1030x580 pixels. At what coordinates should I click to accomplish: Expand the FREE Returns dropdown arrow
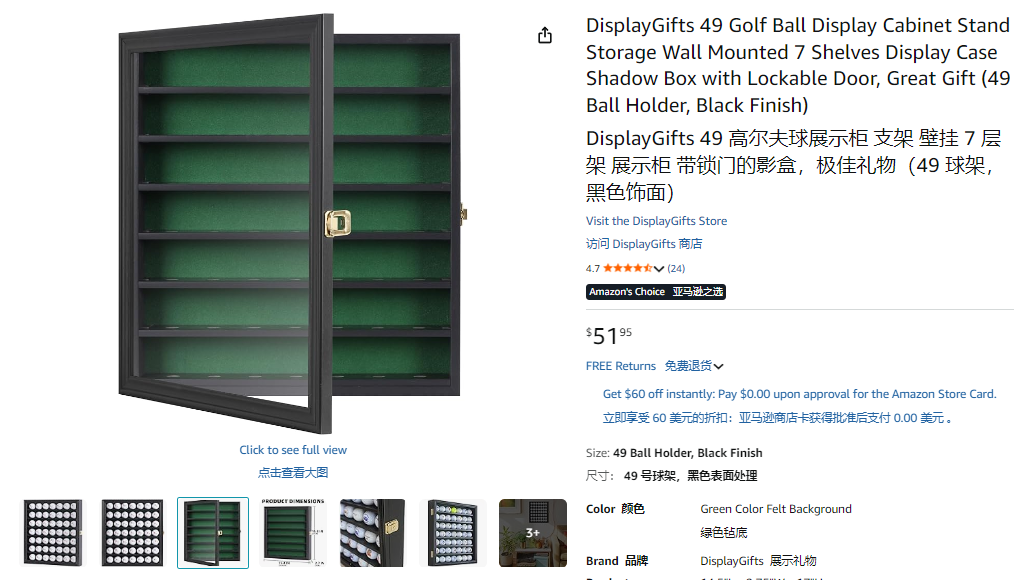(719, 367)
